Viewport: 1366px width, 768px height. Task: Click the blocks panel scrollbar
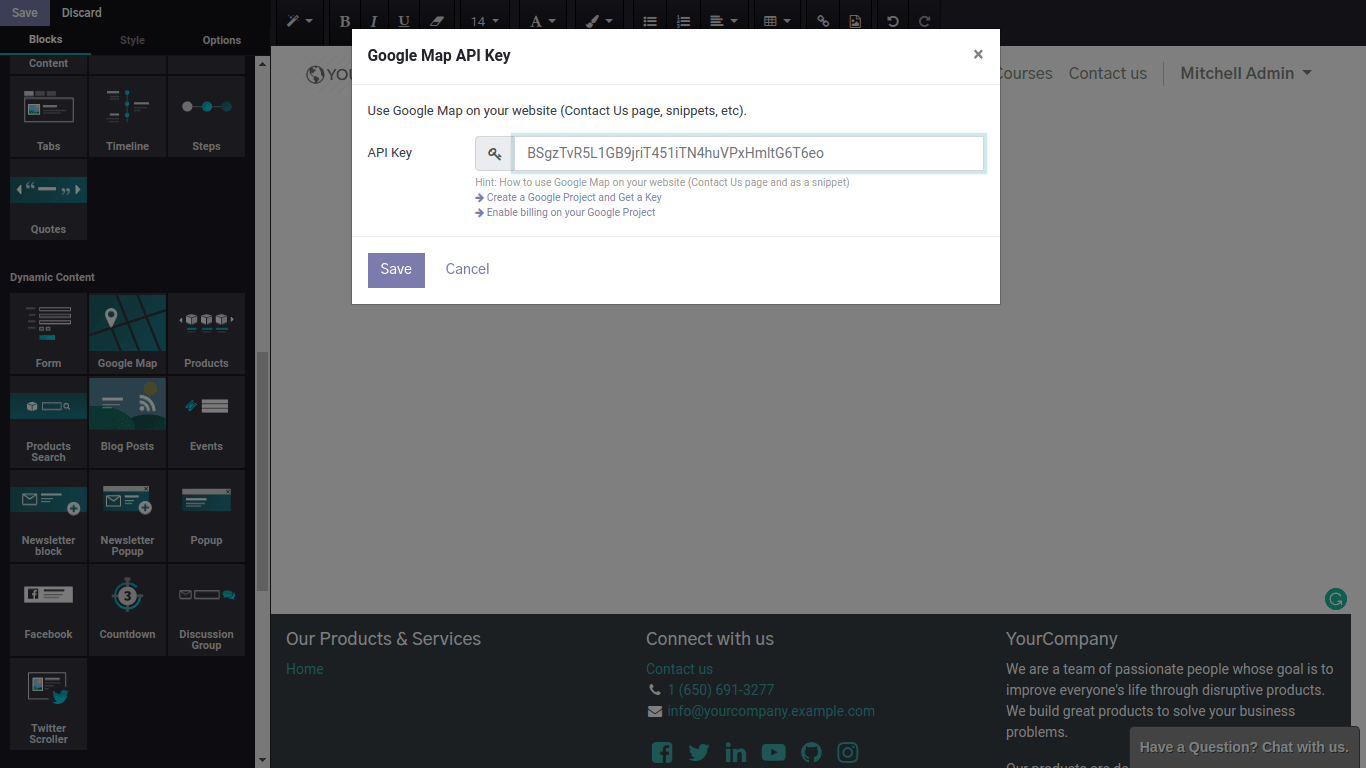pos(262,470)
